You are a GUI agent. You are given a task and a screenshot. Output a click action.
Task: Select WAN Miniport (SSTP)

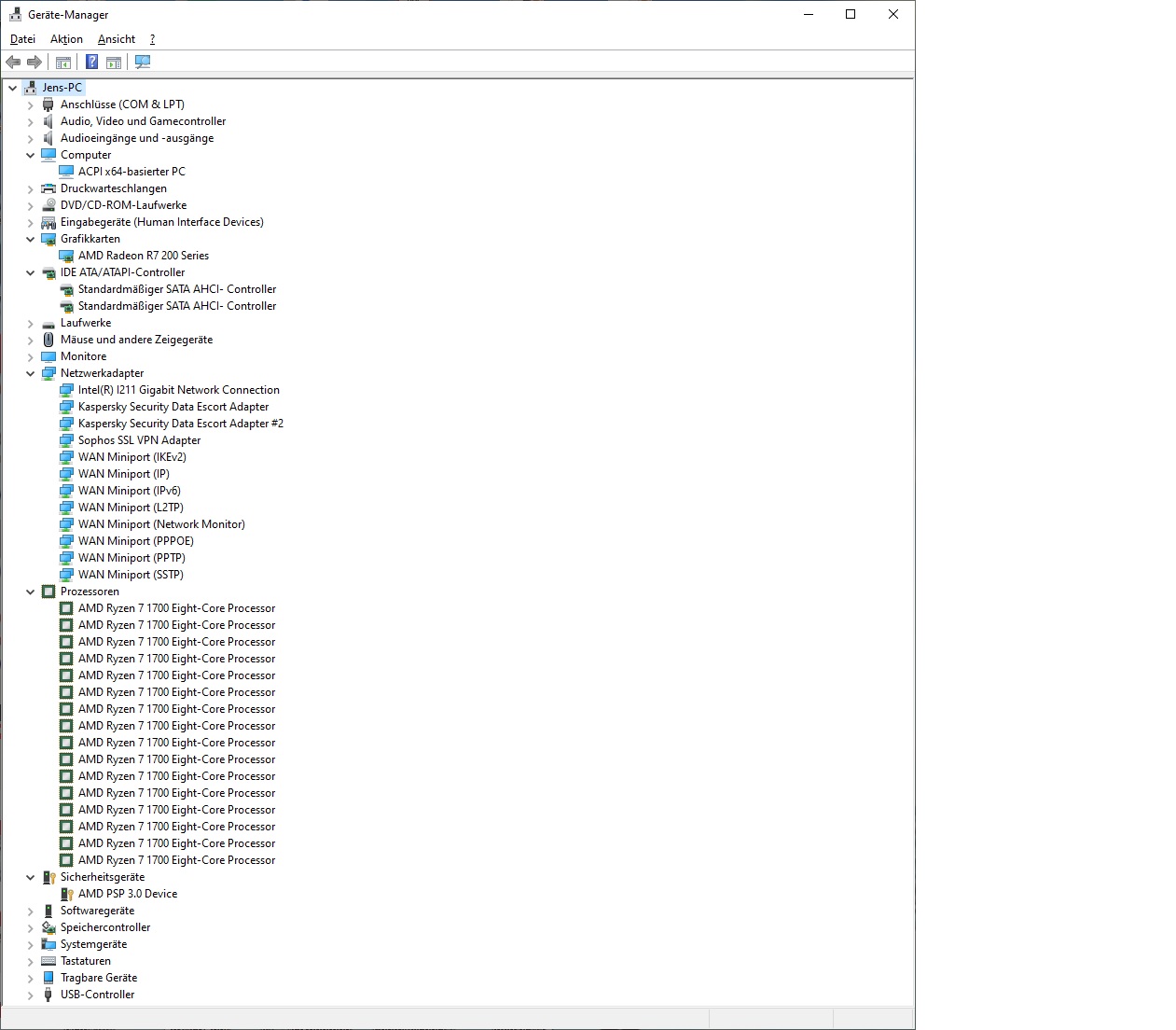click(x=131, y=575)
